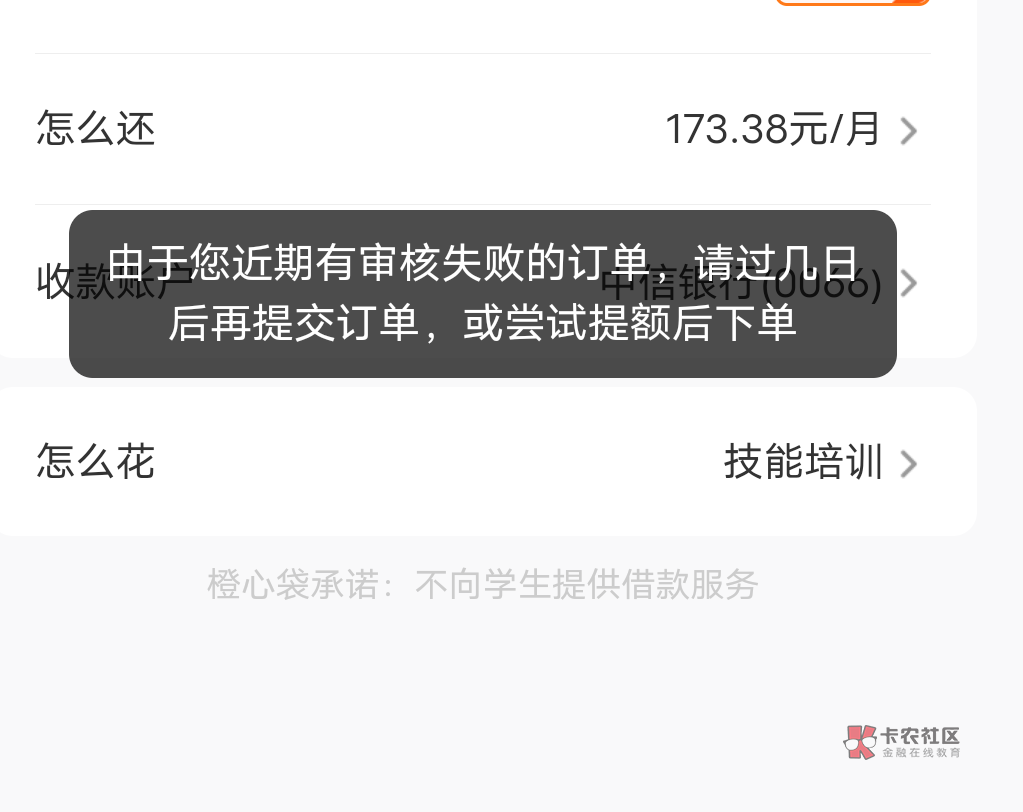Screen dimensions: 1023x812
Task: Click the 卡农社区 red logo icon
Action: [x=860, y=742]
